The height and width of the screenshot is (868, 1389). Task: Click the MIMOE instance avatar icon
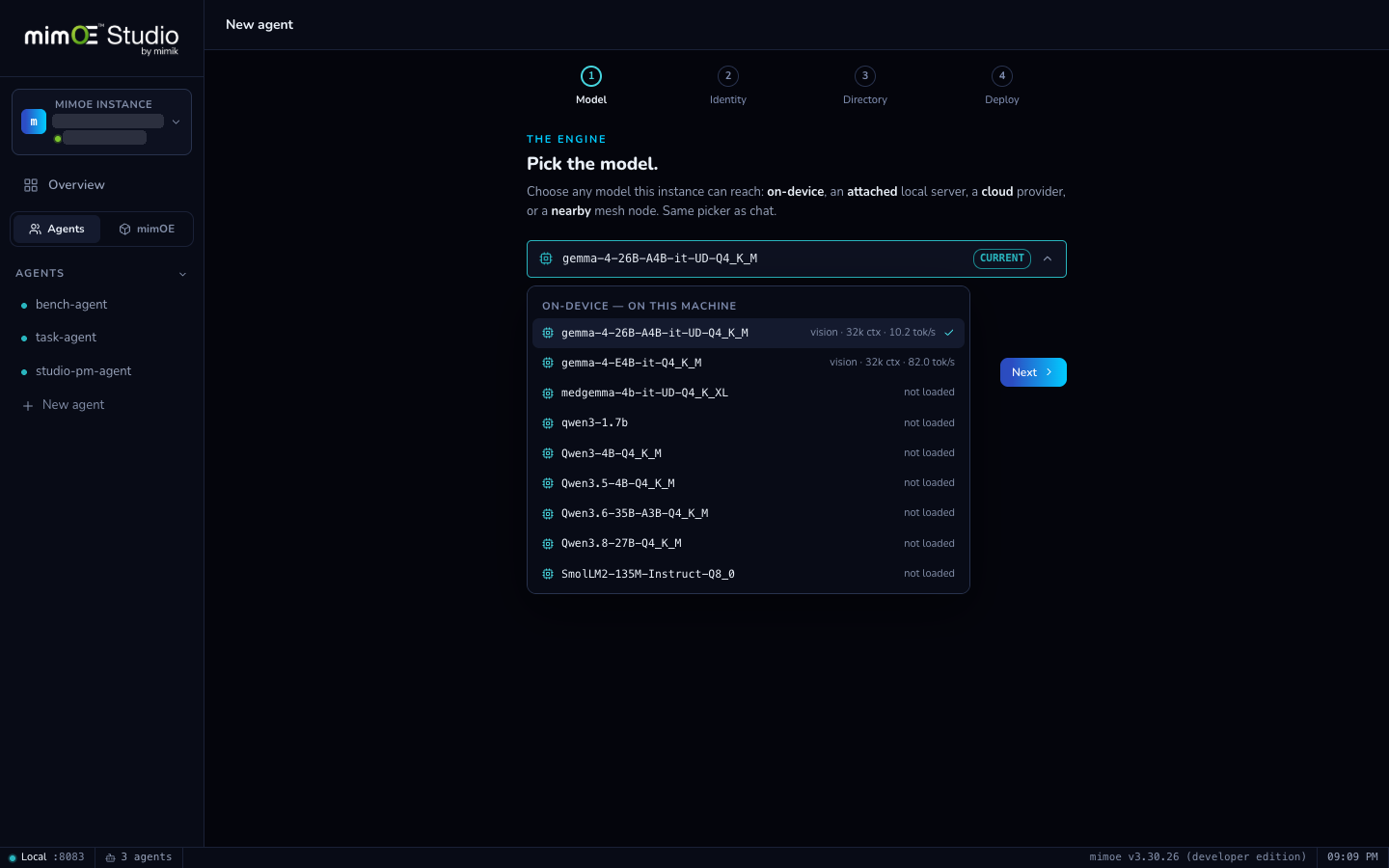point(34,122)
